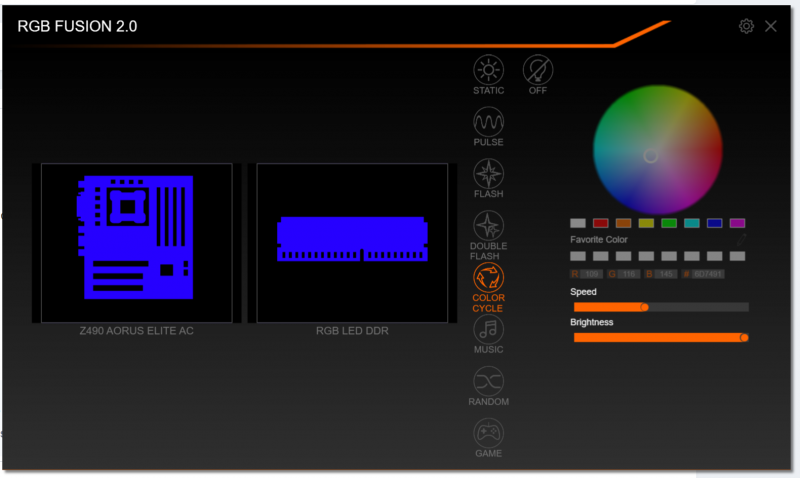This screenshot has height=478, width=800.
Task: Switch to the Random lighting mode
Action: 489,381
